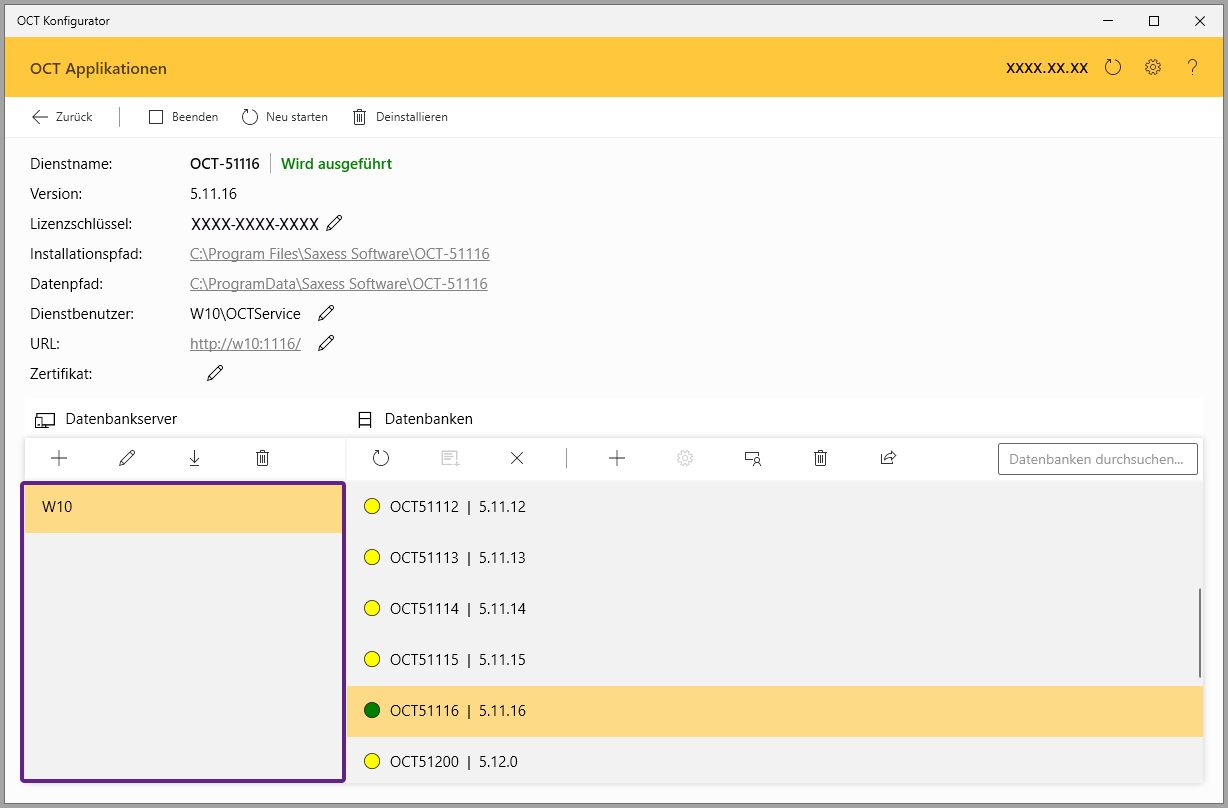Open the http://w10:1116/ URL link
Screen dimensions: 1228x808
245,344
